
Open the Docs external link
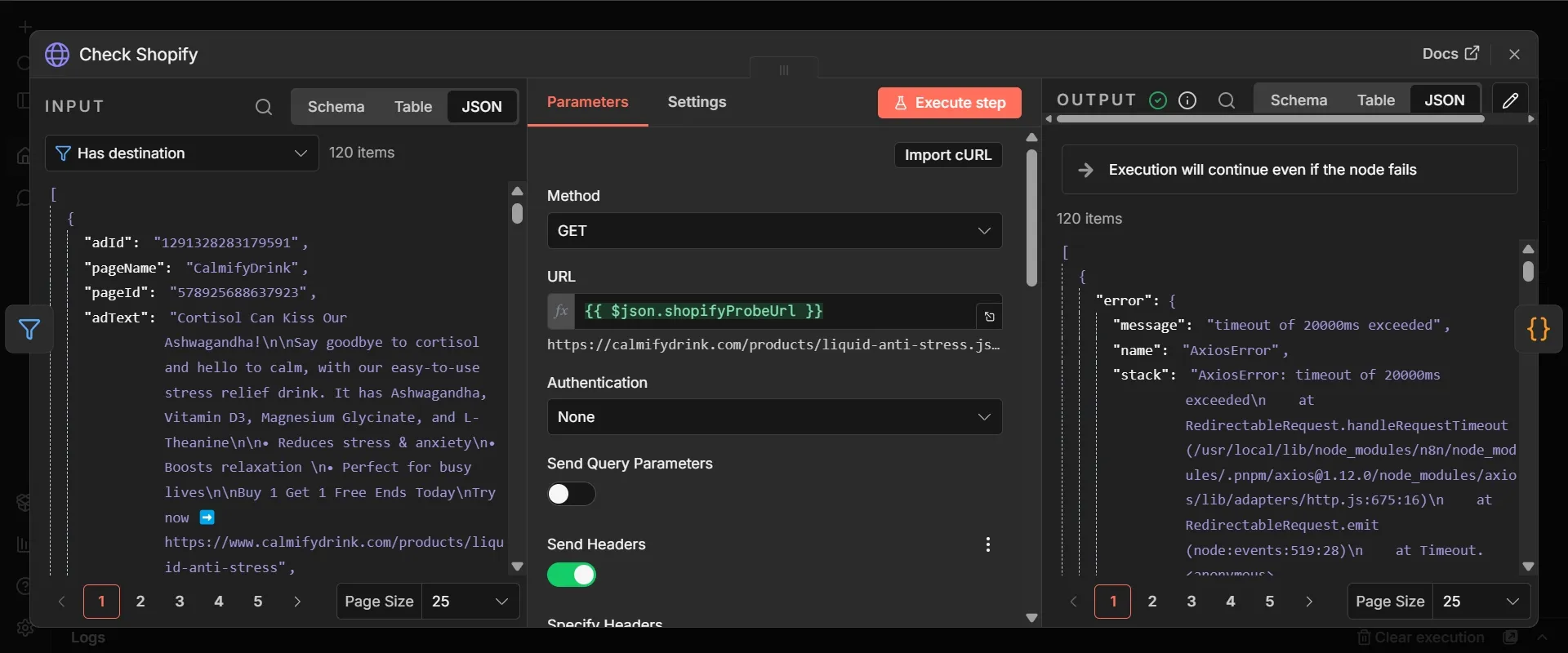click(x=1450, y=54)
